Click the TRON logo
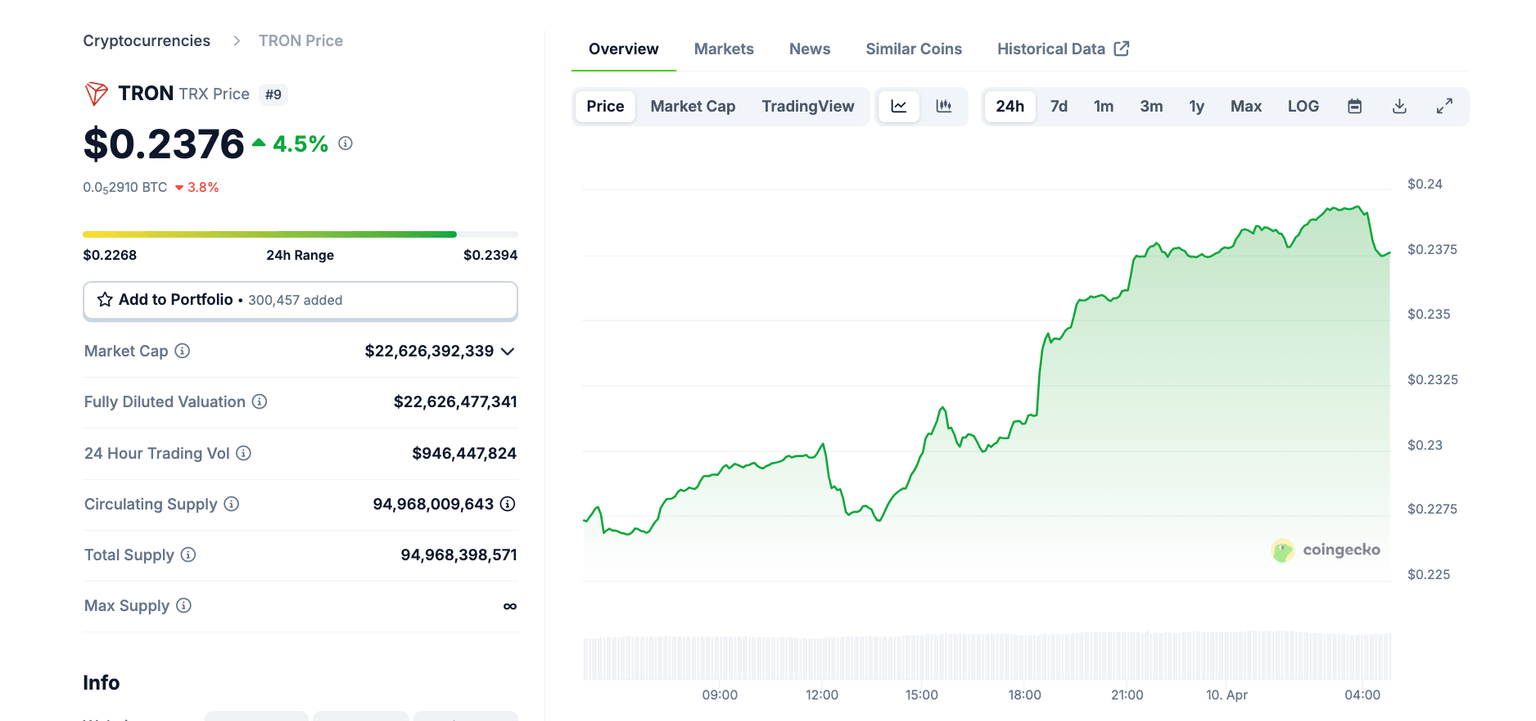This screenshot has height=721, width=1536. click(95, 93)
